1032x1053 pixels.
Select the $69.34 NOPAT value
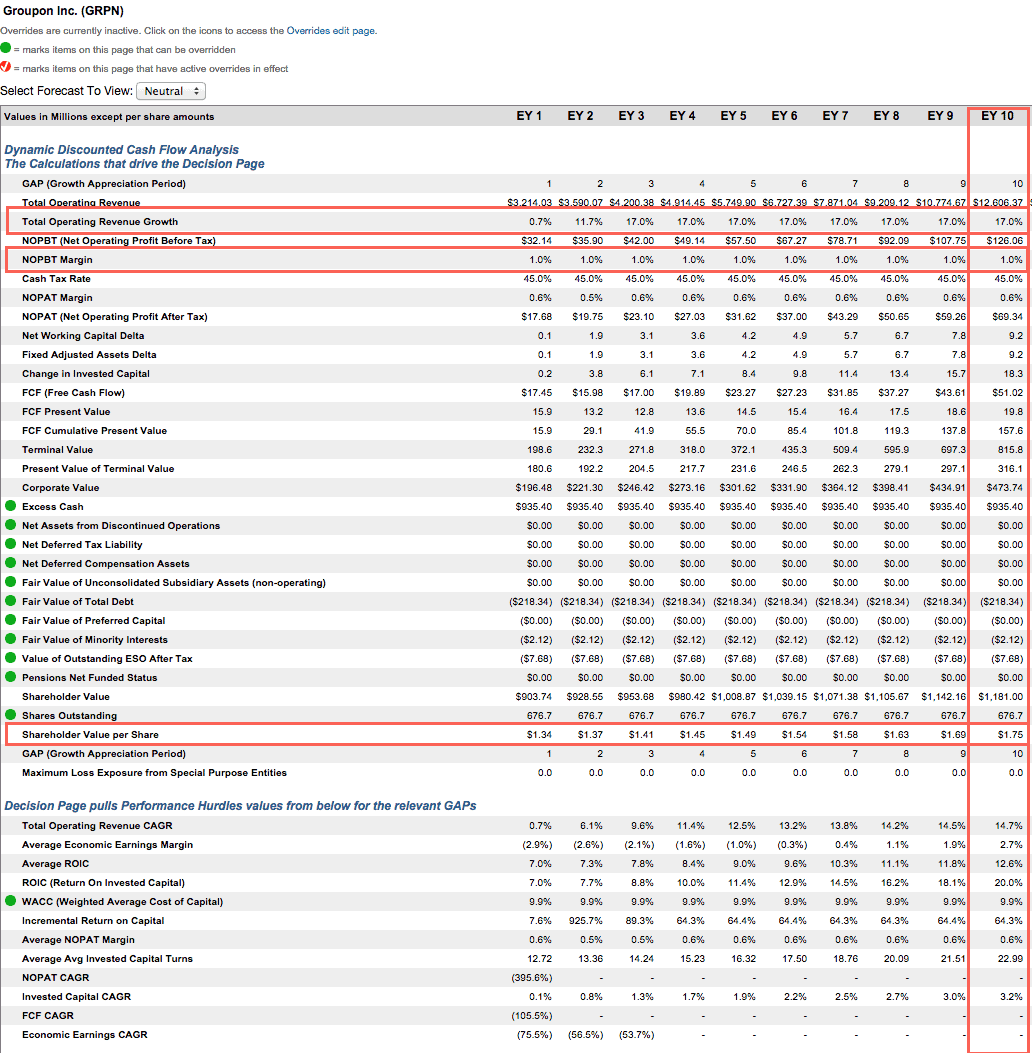click(x=1007, y=317)
